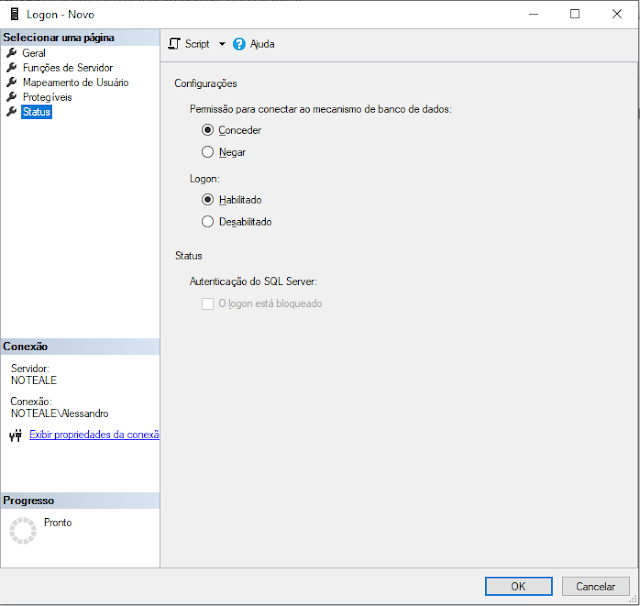Click the connection properties plug icon
The image size is (640, 606).
[16, 435]
